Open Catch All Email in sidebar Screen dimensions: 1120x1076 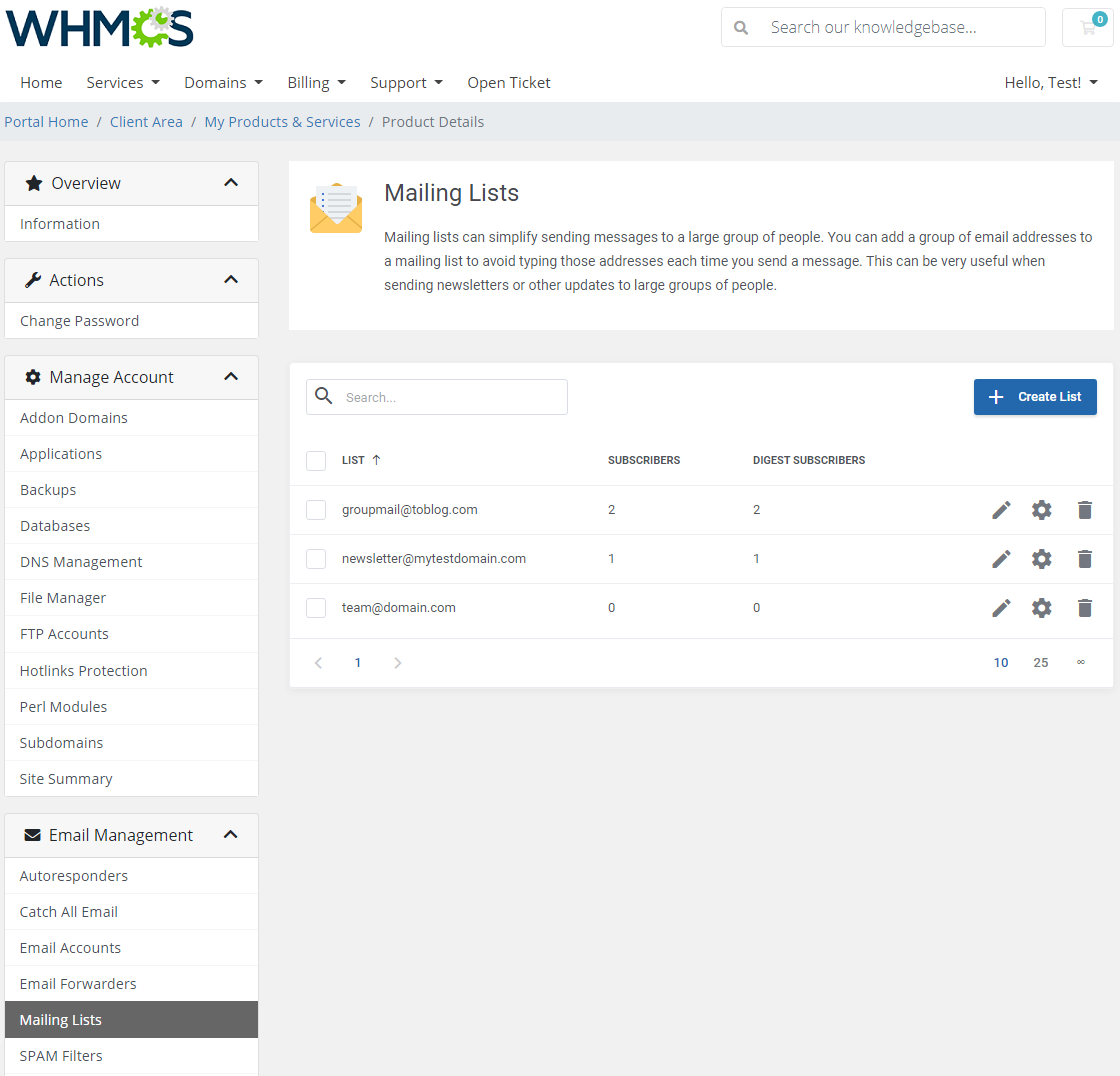tap(131, 912)
